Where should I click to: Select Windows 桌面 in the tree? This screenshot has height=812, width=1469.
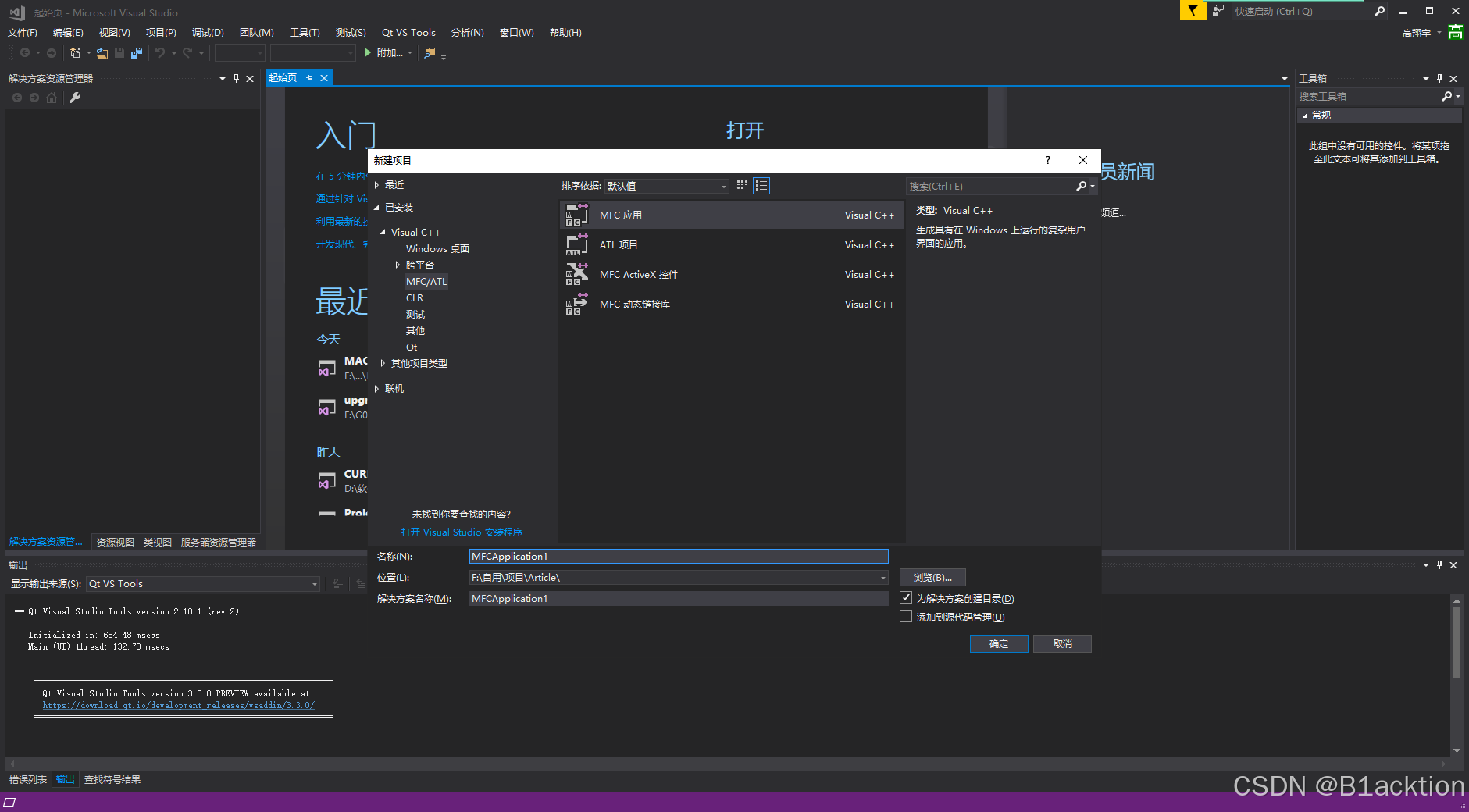click(437, 248)
